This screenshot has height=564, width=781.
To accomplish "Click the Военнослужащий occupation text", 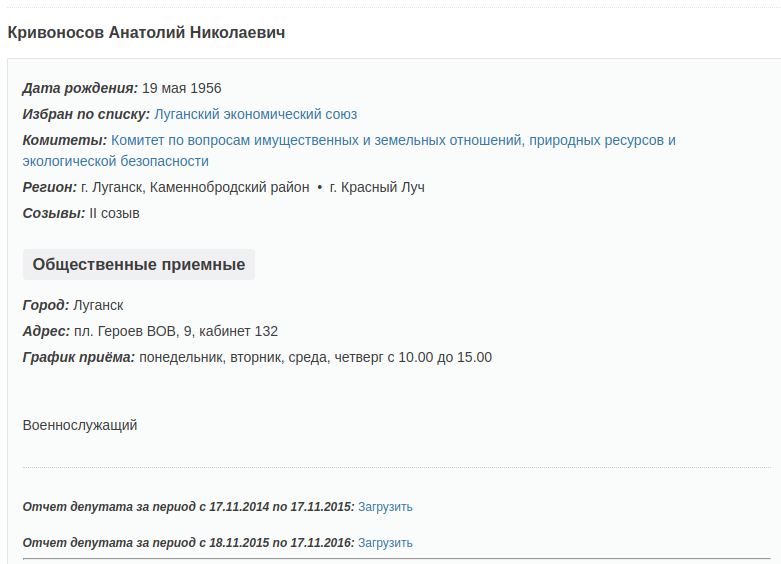I will pyautogui.click(x=80, y=425).
